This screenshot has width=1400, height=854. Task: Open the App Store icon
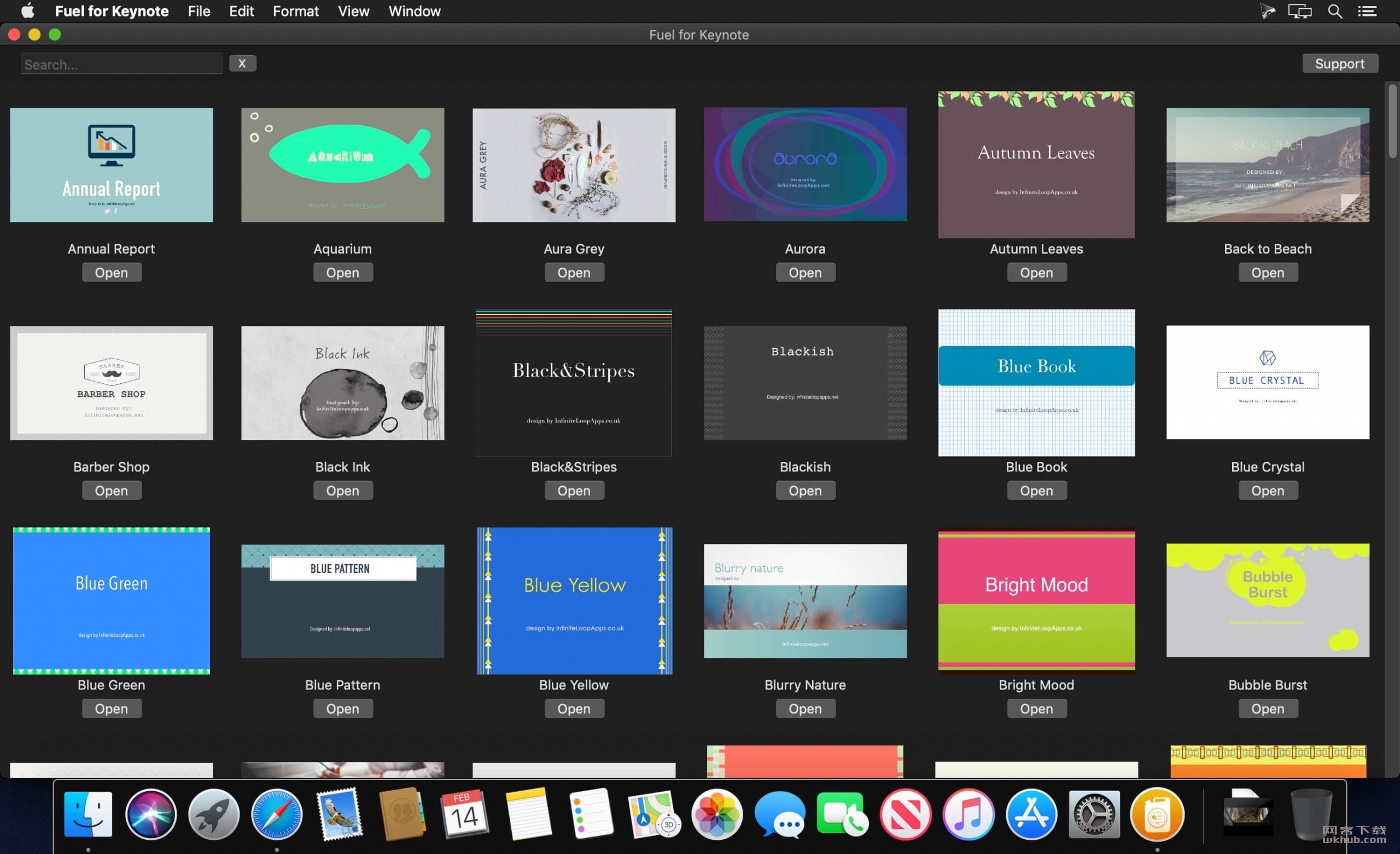pyautogui.click(x=1031, y=814)
